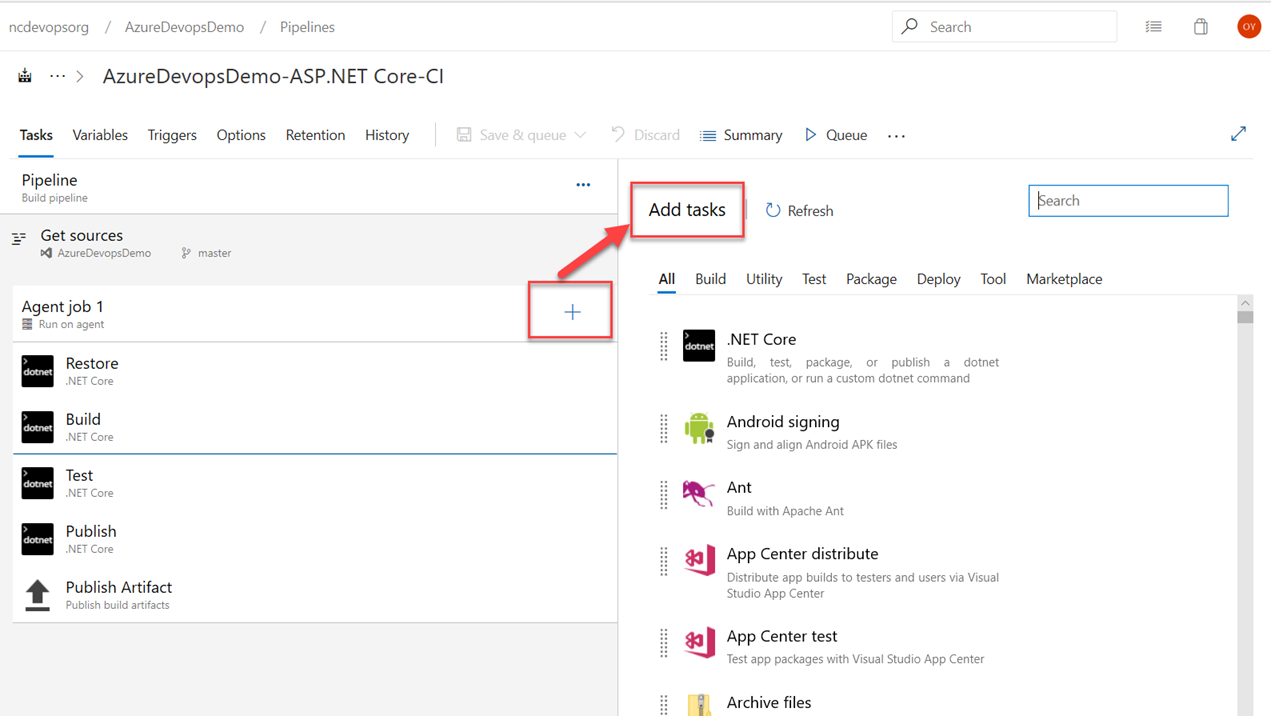
Task: Open the work items list icon
Action: coord(1153,27)
